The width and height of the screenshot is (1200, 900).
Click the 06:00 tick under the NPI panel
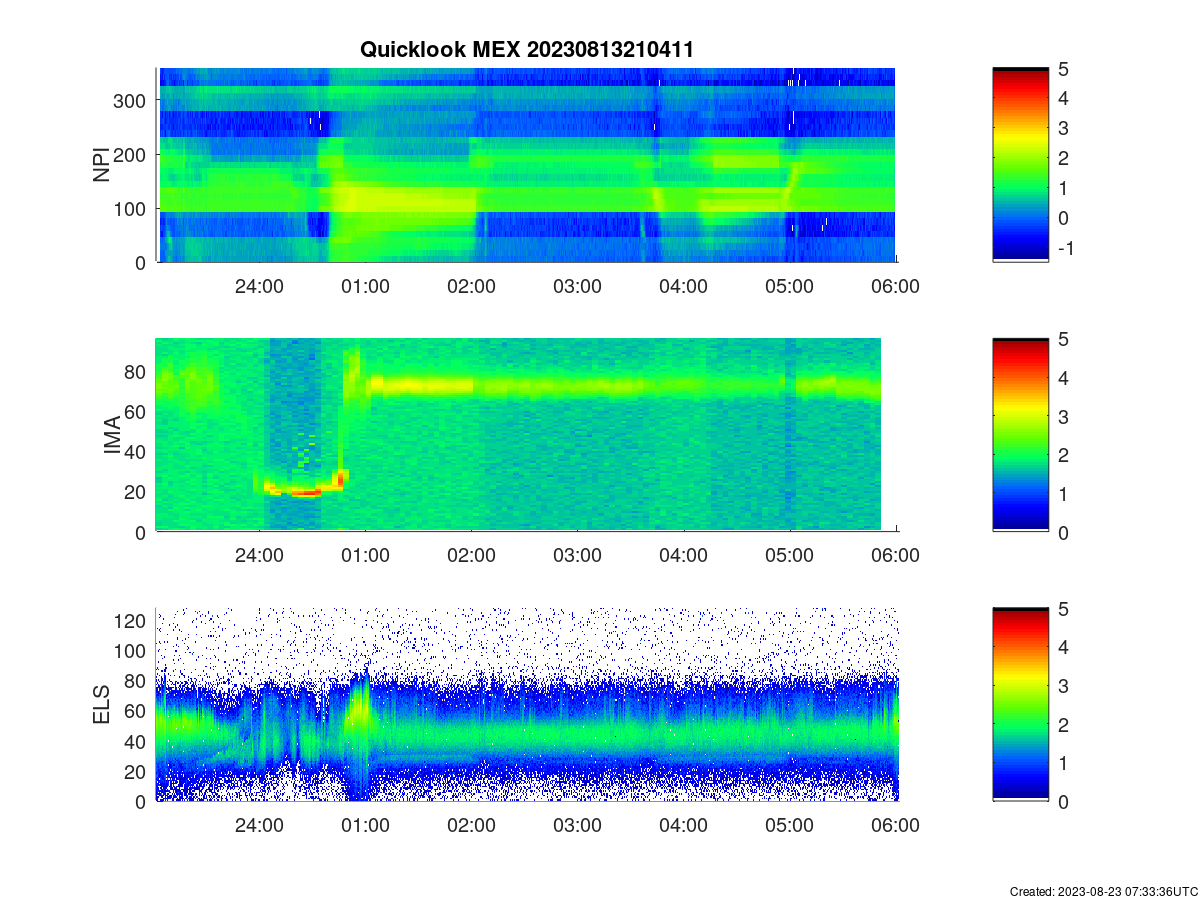895,286
